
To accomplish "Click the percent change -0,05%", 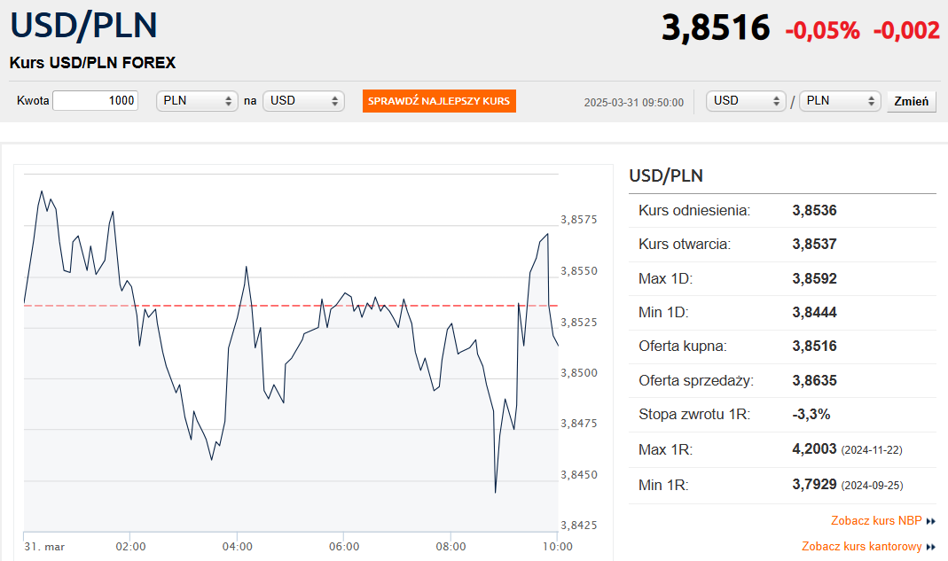I will [x=822, y=30].
